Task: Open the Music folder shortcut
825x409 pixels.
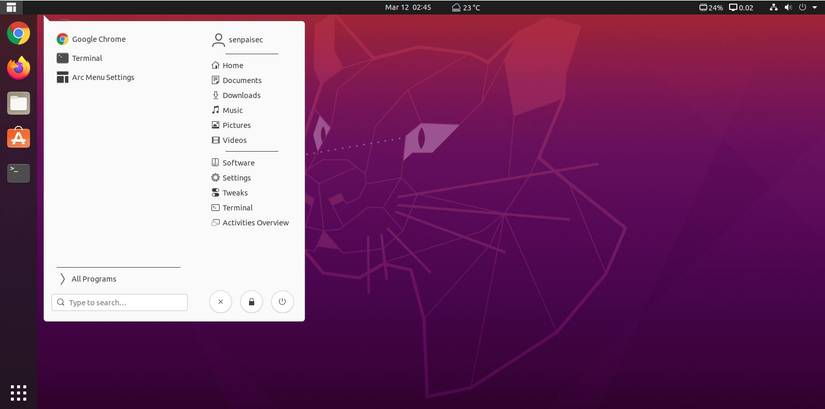Action: coord(227,110)
